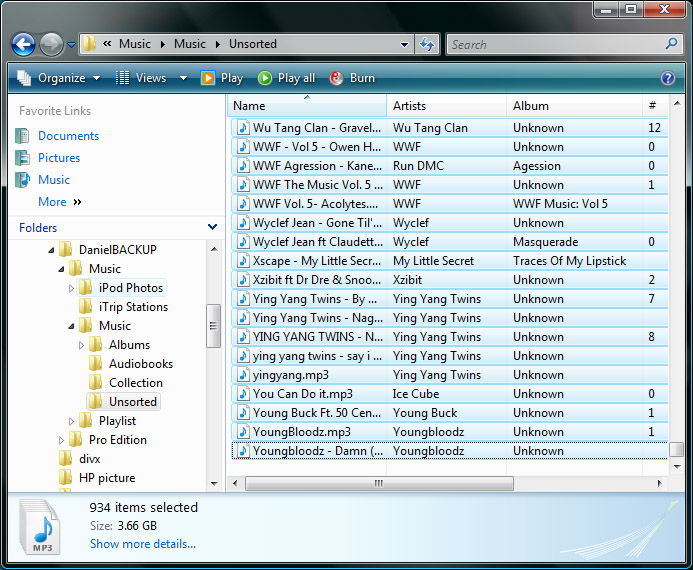Select the divx folder
The image size is (693, 570).
click(x=90, y=459)
